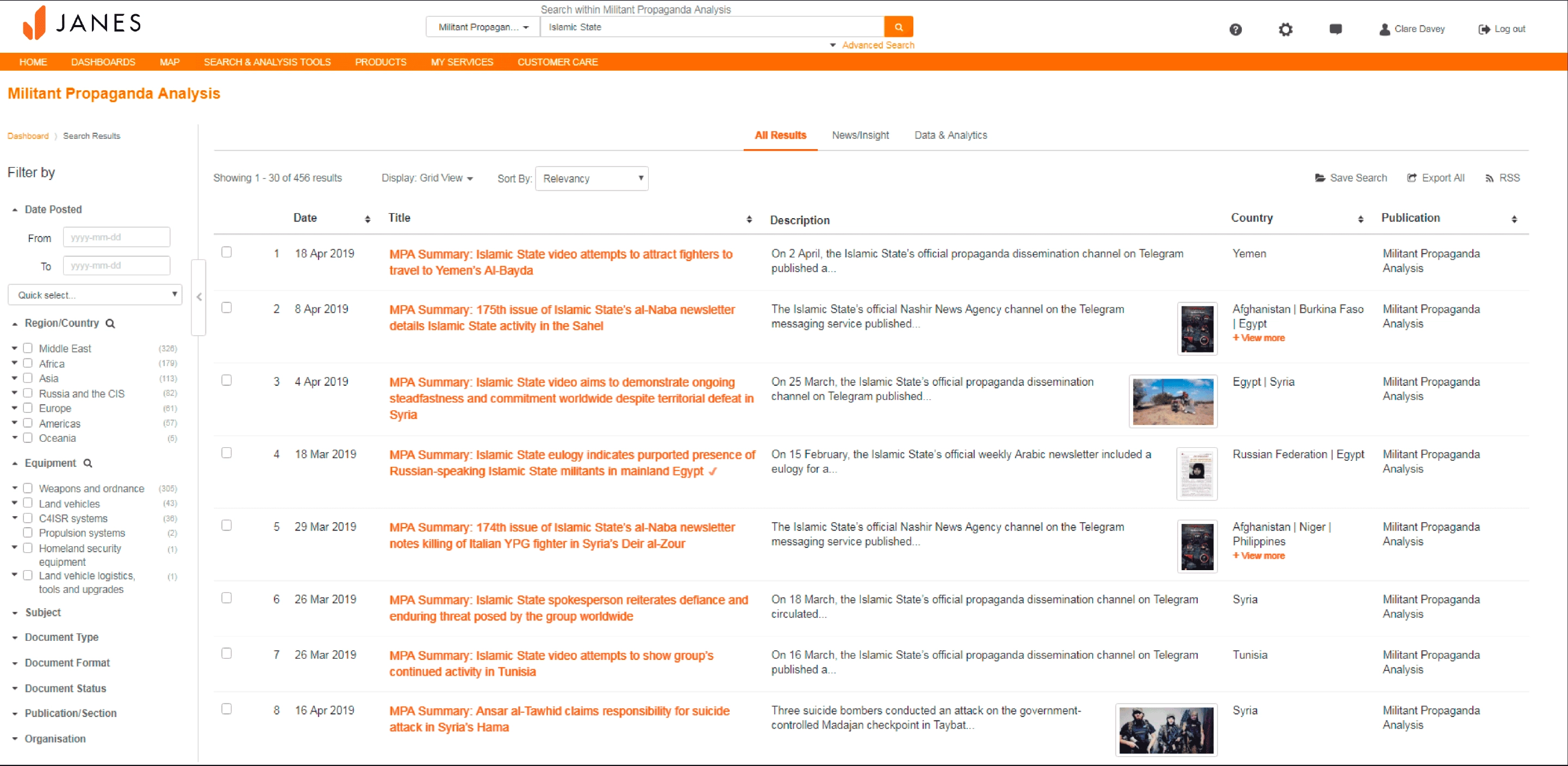1568x766 pixels.
Task: Open MAP in navigation bar
Action: point(170,62)
